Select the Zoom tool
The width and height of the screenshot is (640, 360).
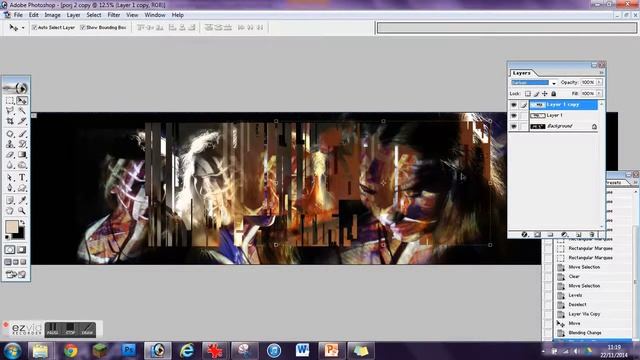(22, 211)
